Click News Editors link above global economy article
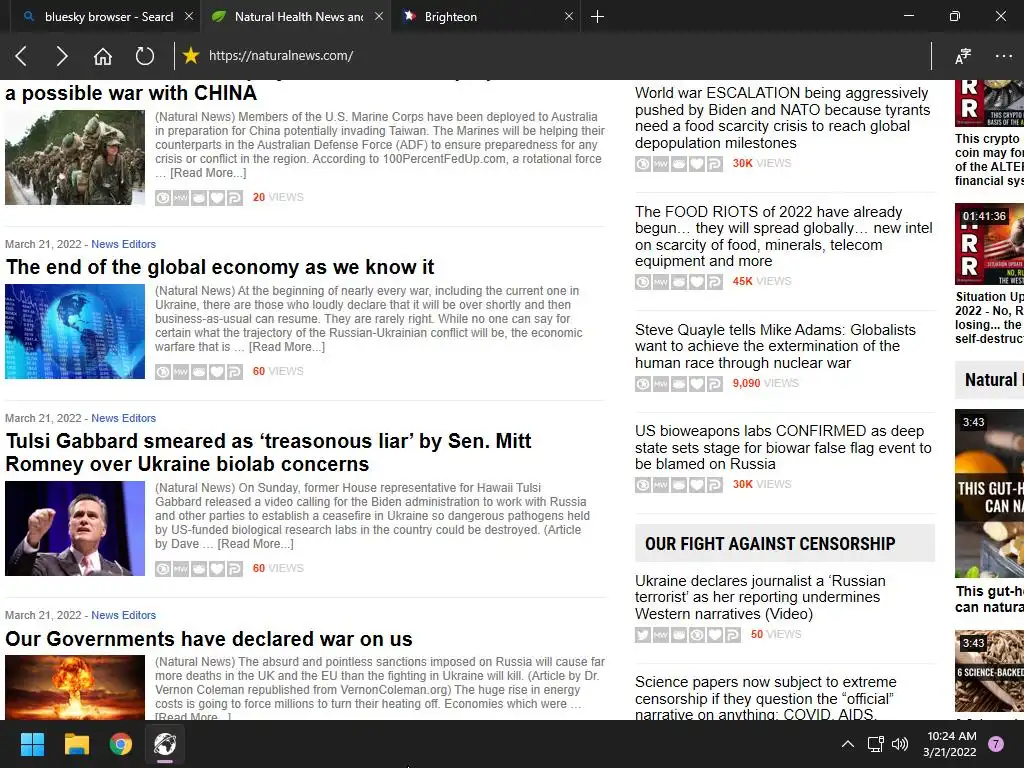Image resolution: width=1024 pixels, height=768 pixels. coord(123,244)
